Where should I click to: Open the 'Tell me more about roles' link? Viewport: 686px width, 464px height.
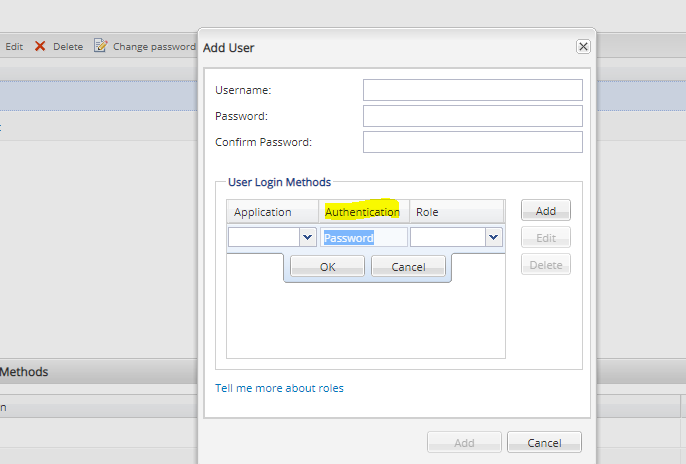point(279,388)
